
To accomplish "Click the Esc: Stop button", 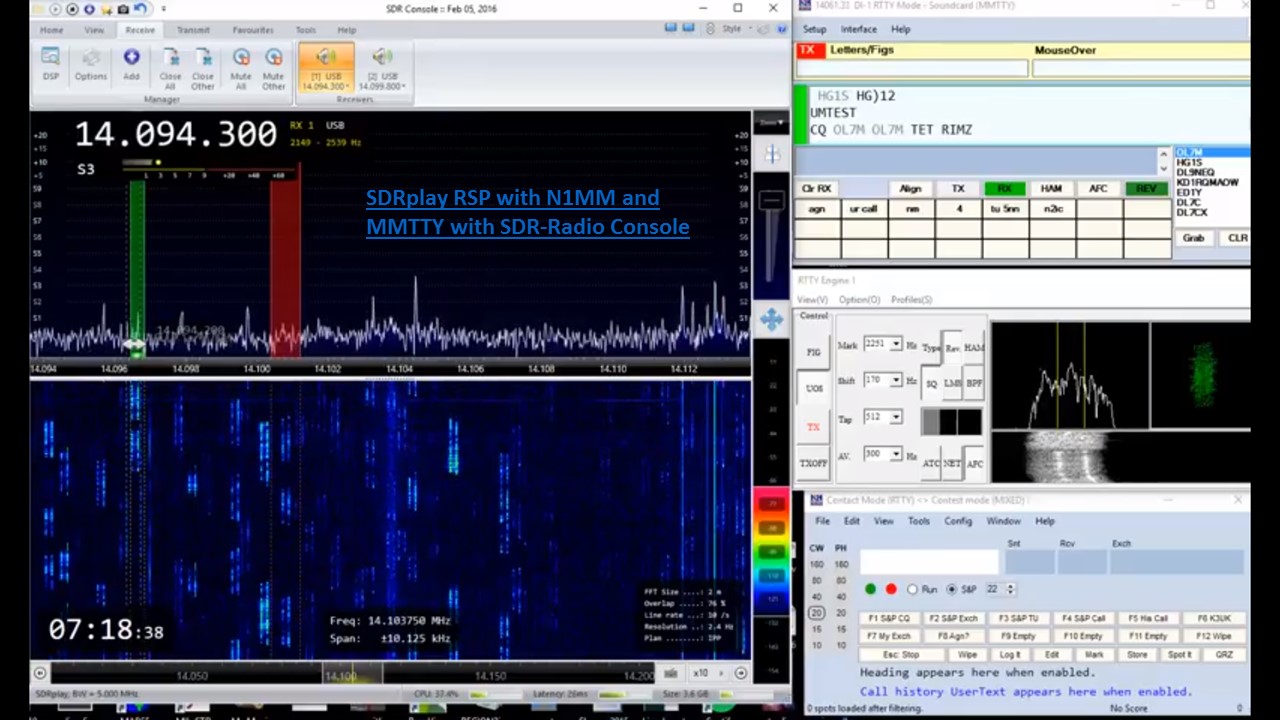I will (901, 655).
